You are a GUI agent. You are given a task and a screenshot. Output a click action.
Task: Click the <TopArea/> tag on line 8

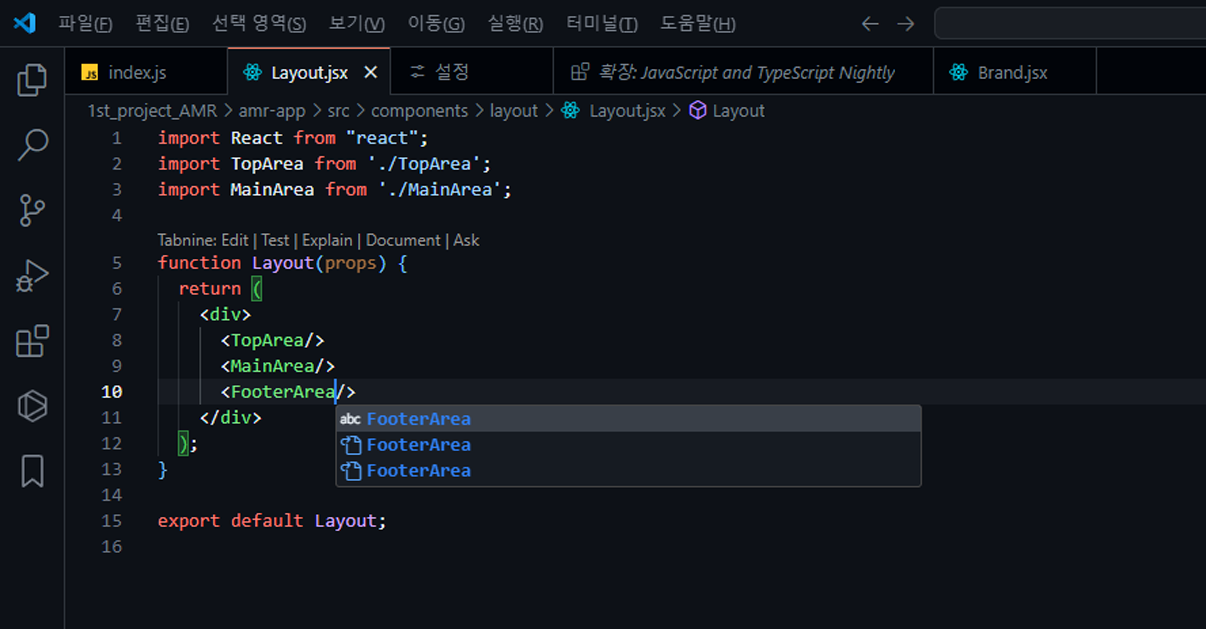(273, 340)
